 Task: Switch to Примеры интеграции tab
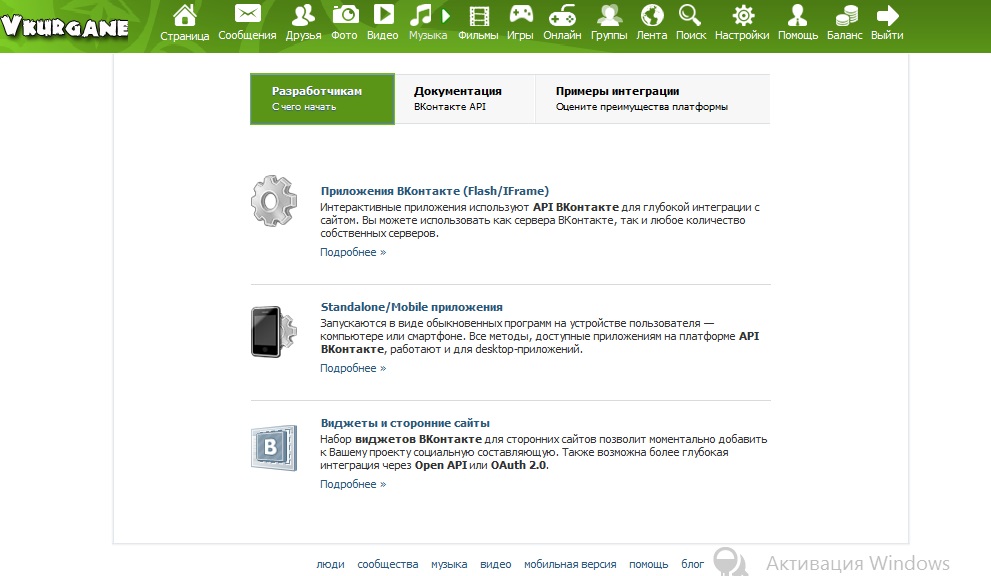click(653, 99)
